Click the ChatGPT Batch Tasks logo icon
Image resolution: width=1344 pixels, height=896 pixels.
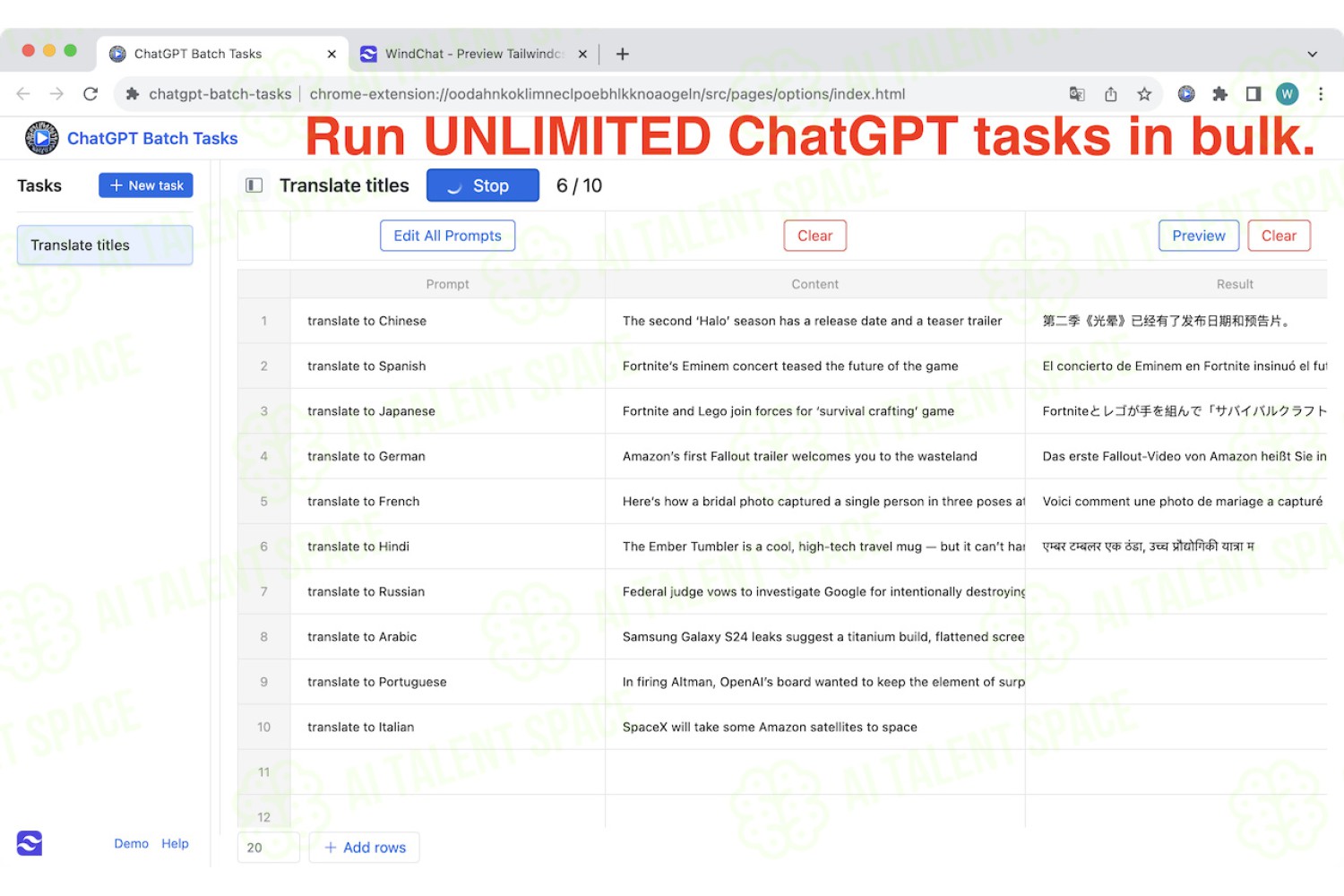41,138
